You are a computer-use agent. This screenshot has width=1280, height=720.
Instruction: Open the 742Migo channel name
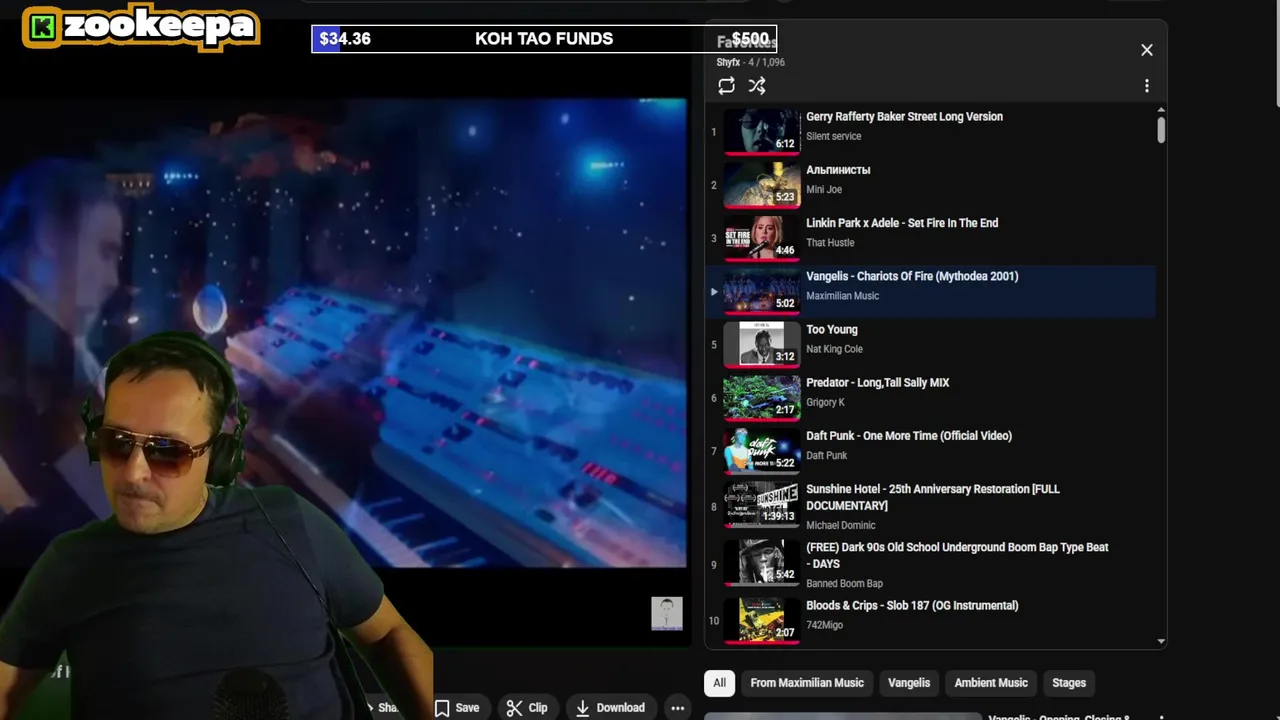click(824, 625)
